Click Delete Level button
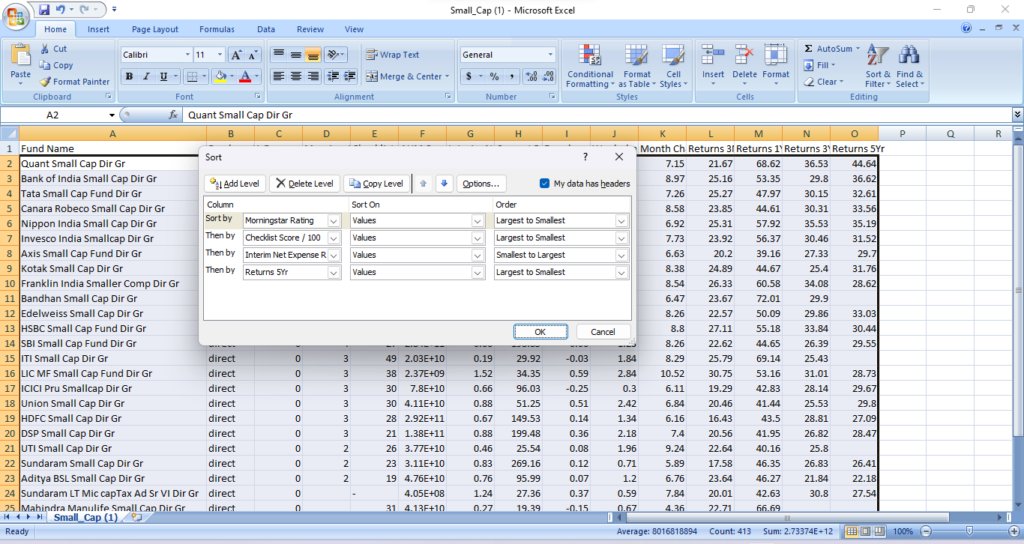Viewport: 1024px width, 544px height. [304, 184]
